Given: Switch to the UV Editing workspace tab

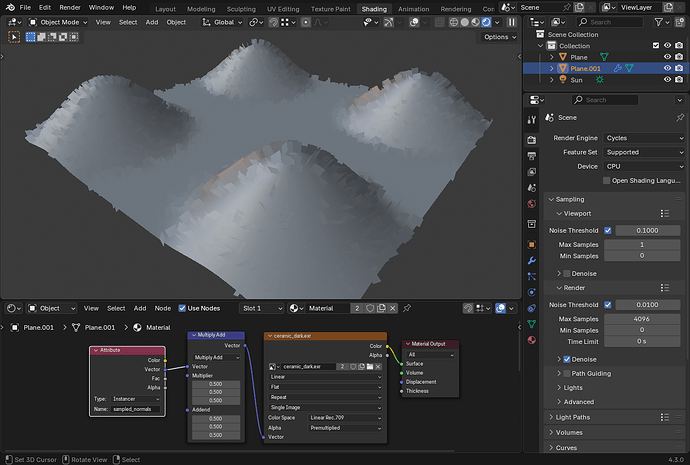Looking at the screenshot, I should (x=283, y=9).
